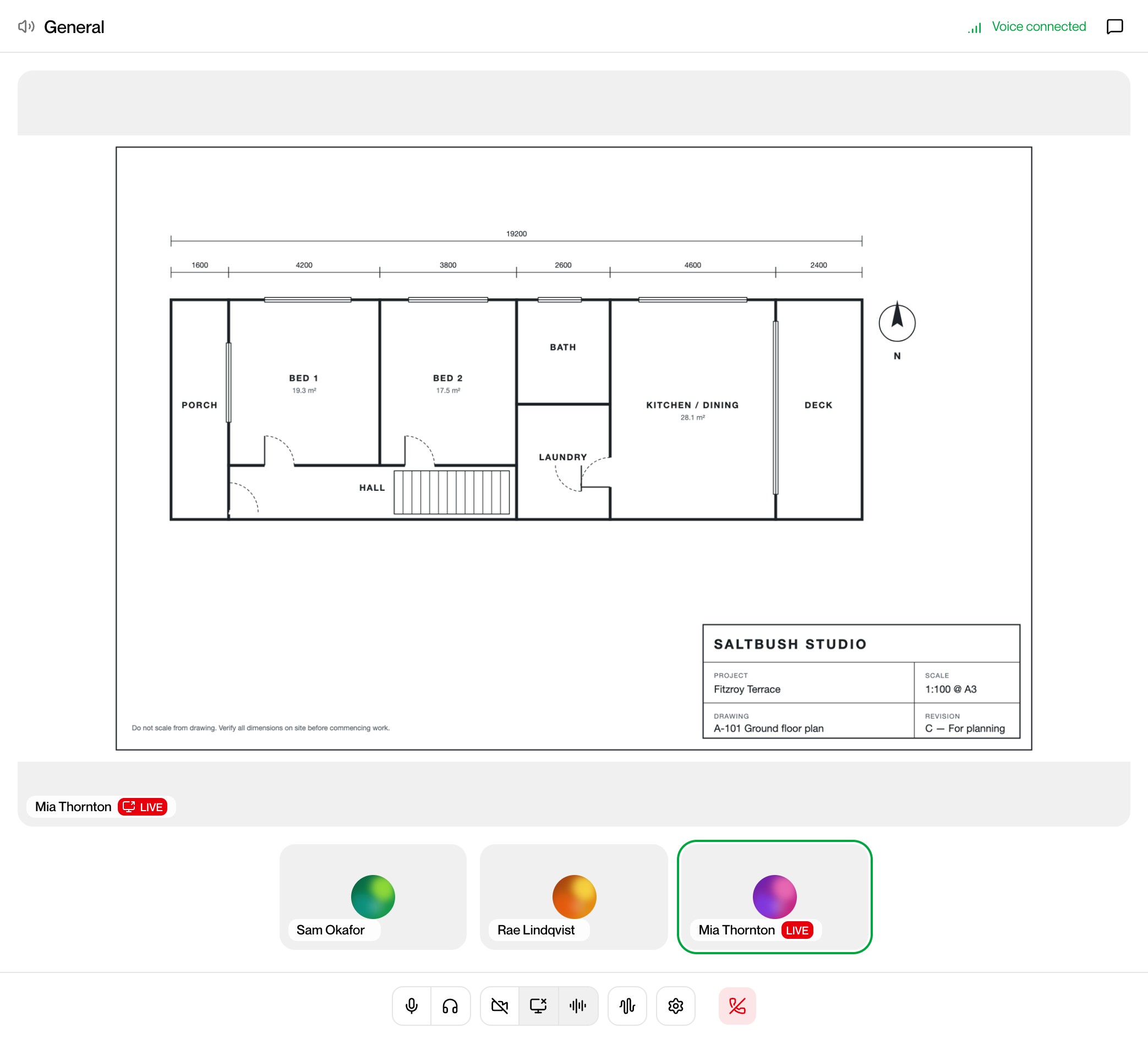The image size is (1148, 1039).
Task: Click the LAUNDRY label on plan
Action: click(x=562, y=457)
